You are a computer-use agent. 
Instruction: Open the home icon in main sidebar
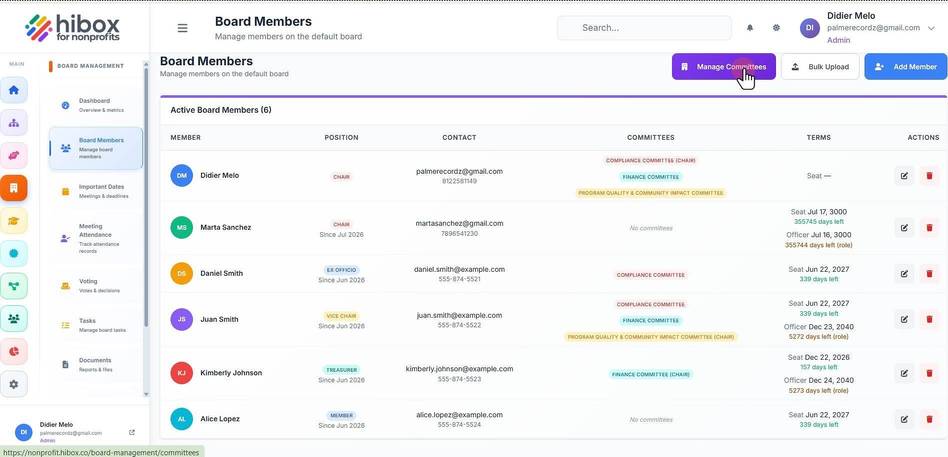(x=14, y=90)
